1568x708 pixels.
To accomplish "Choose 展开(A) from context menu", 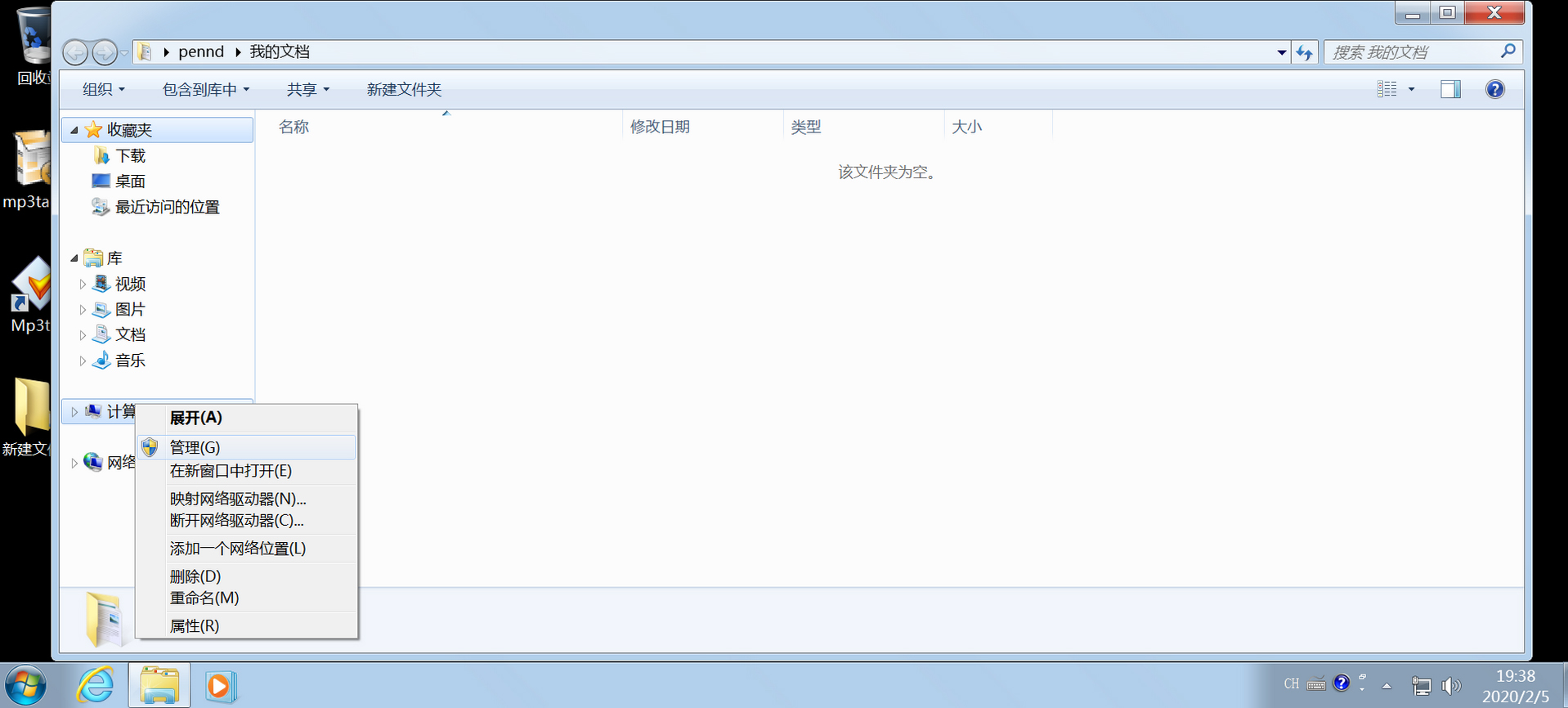I will tap(247, 418).
